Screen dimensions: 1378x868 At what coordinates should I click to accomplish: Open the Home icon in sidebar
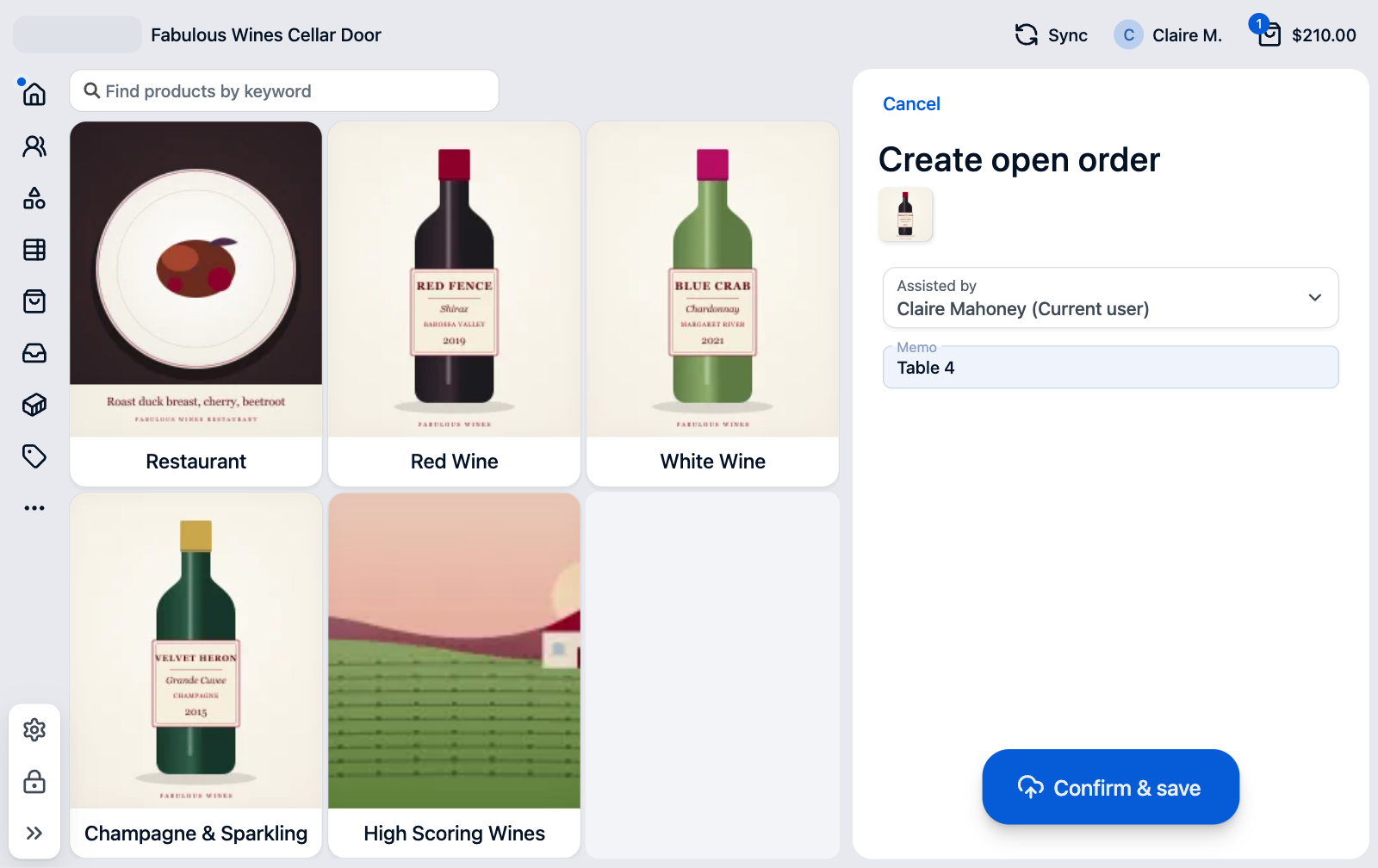point(34,94)
